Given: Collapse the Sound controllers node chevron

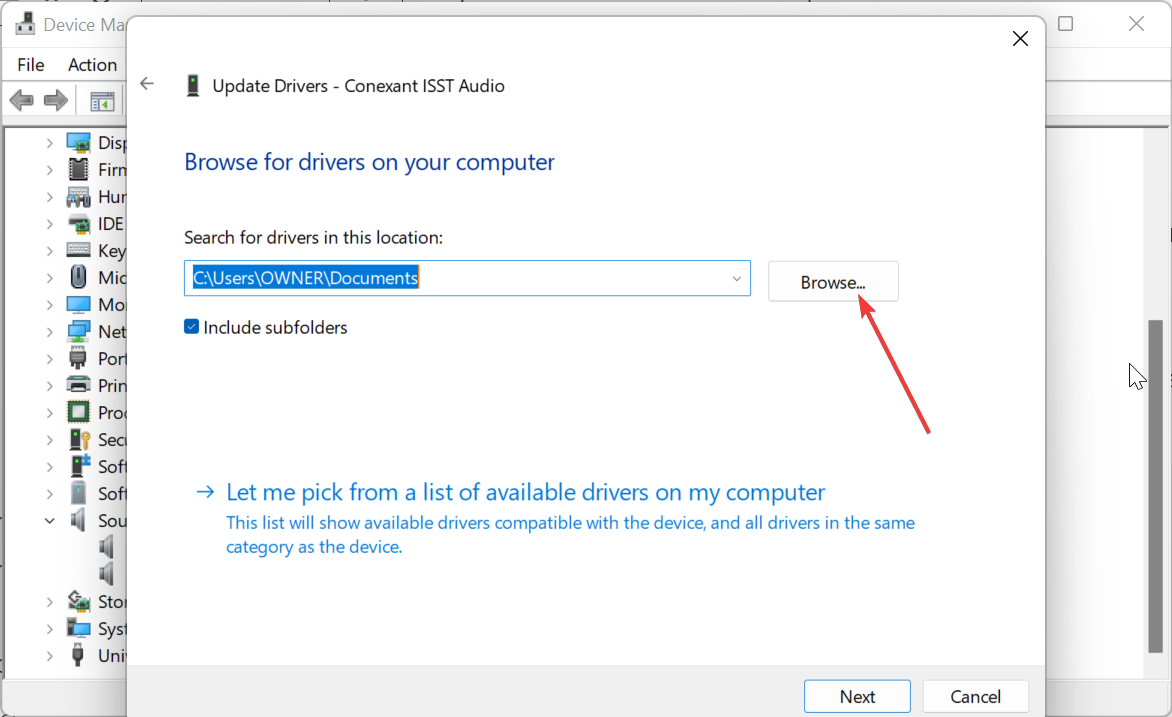Looking at the screenshot, I should coord(49,520).
